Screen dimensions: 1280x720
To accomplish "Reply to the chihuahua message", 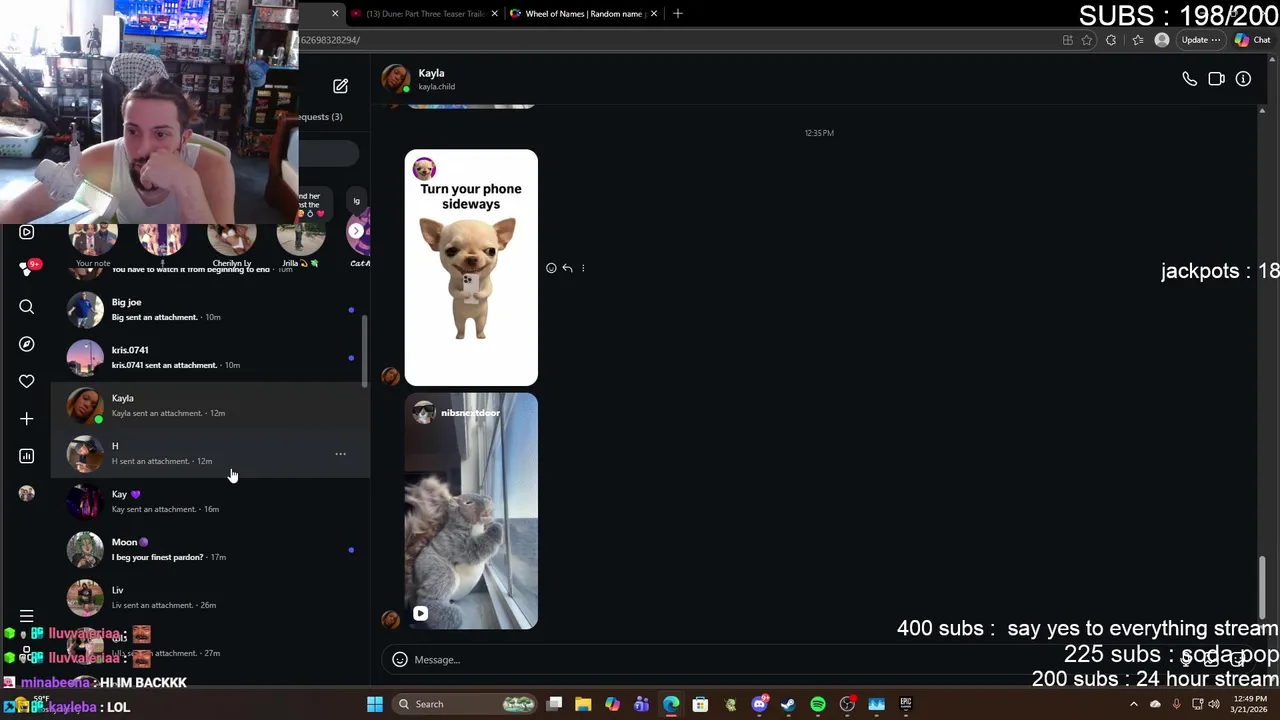I will [x=567, y=268].
